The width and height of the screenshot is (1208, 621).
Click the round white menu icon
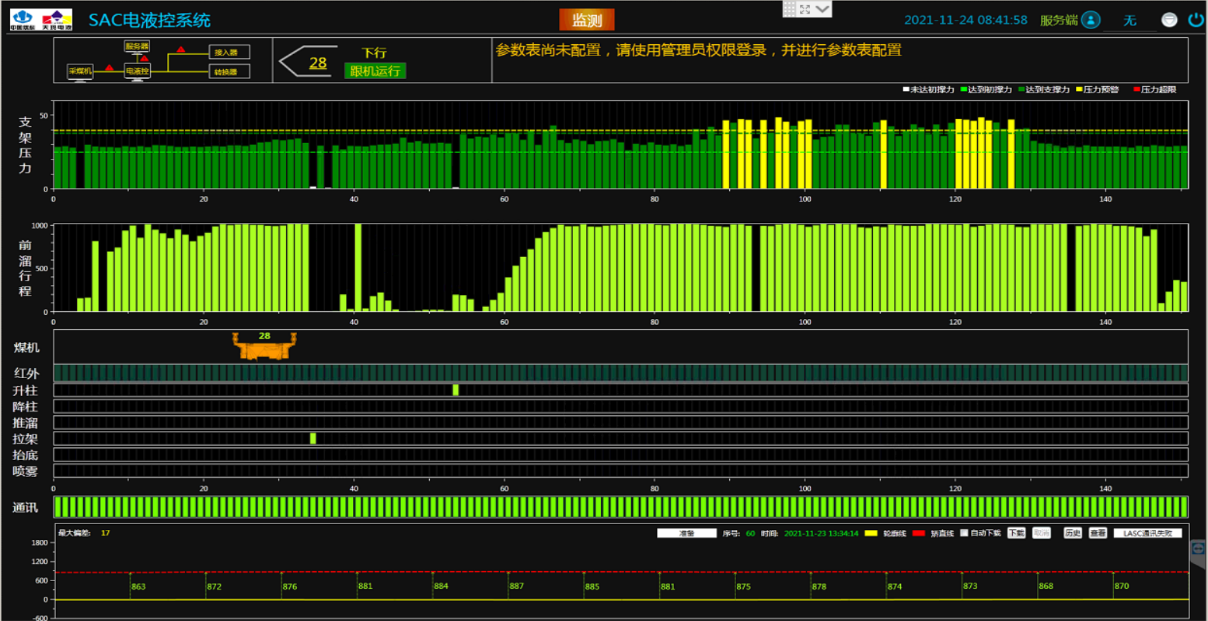[1169, 20]
